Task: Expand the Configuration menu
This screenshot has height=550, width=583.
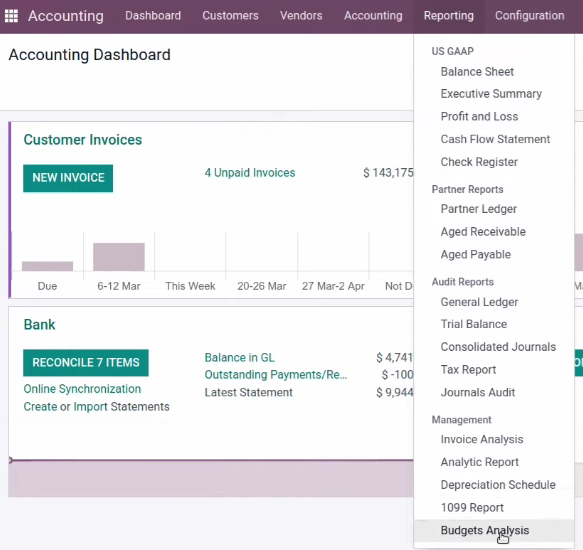Action: 529,16
